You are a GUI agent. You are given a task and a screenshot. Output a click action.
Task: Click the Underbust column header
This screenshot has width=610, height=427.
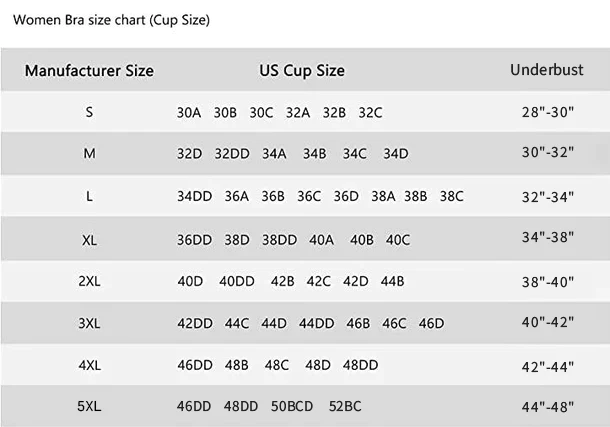(547, 70)
